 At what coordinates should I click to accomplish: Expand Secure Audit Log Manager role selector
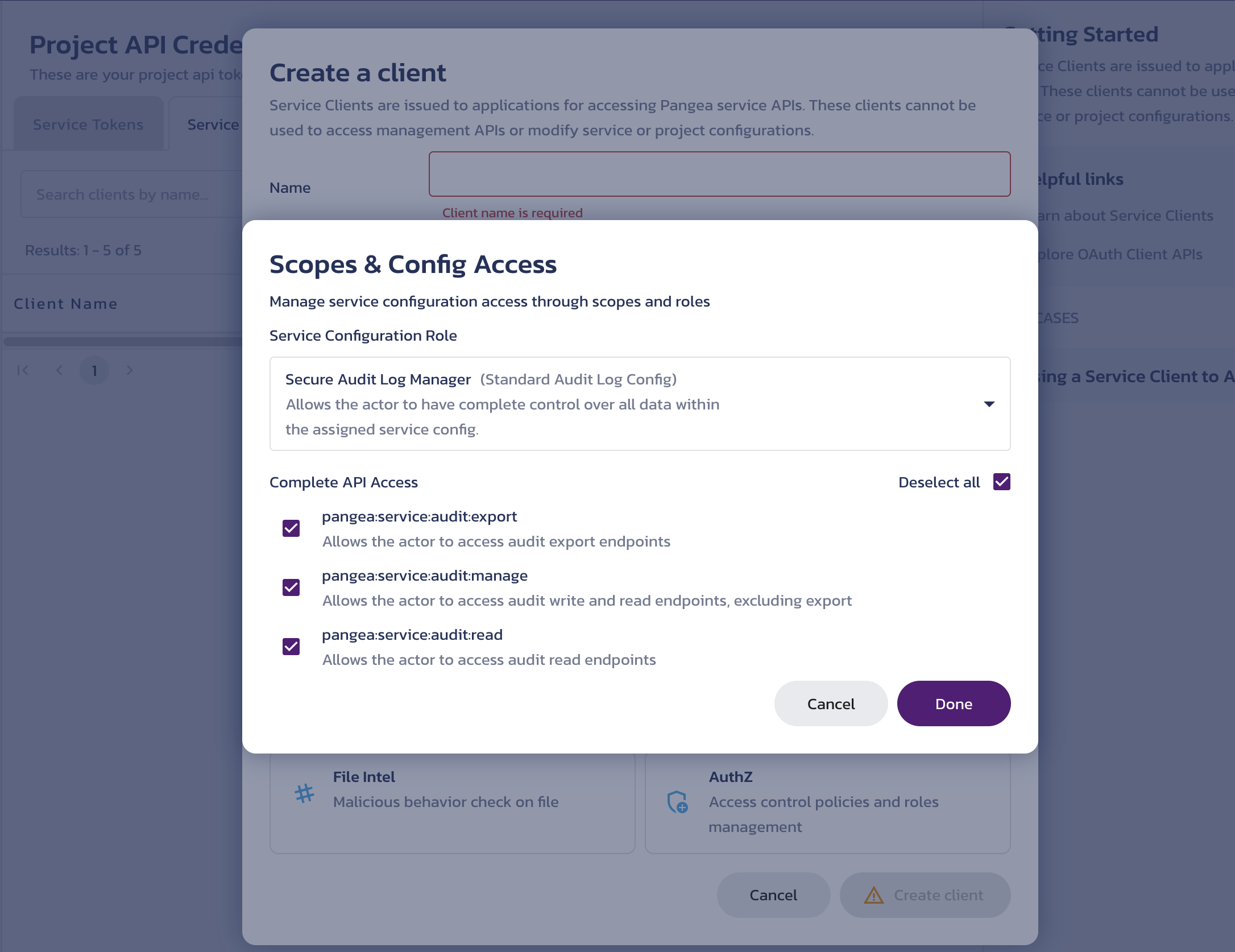tap(640, 404)
